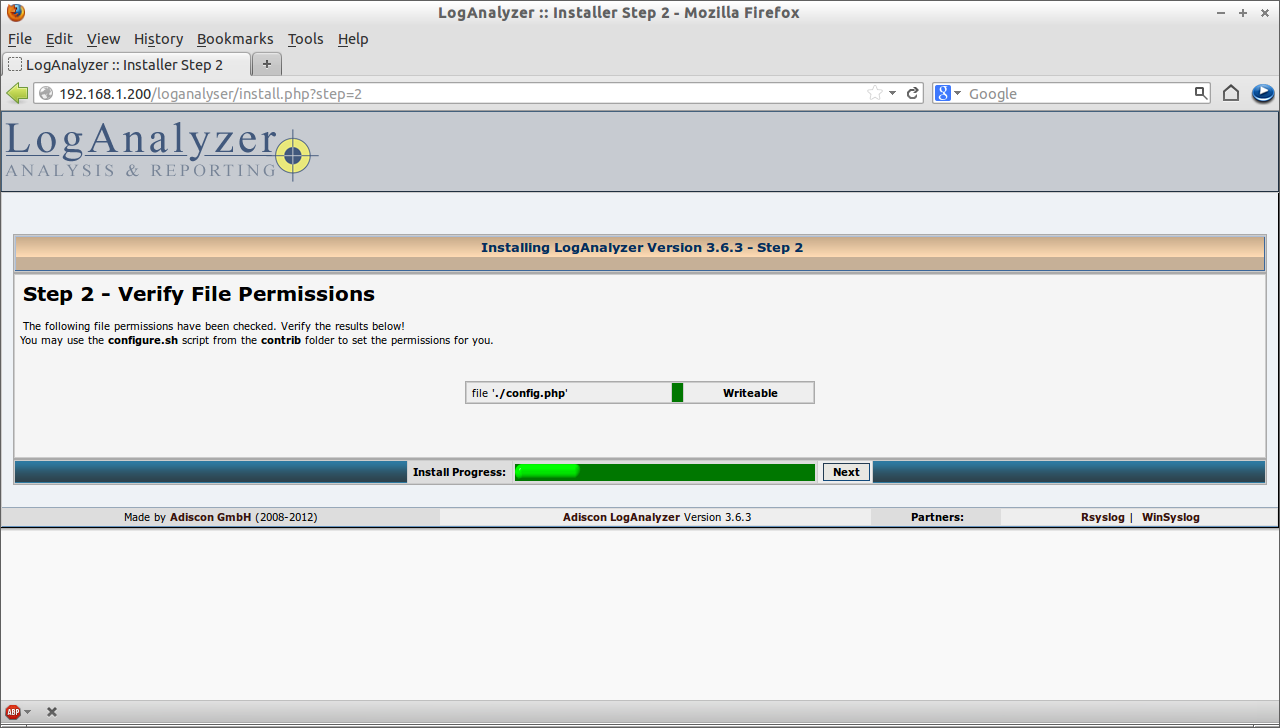Go to the home page icon
This screenshot has width=1280, height=728.
click(1231, 93)
